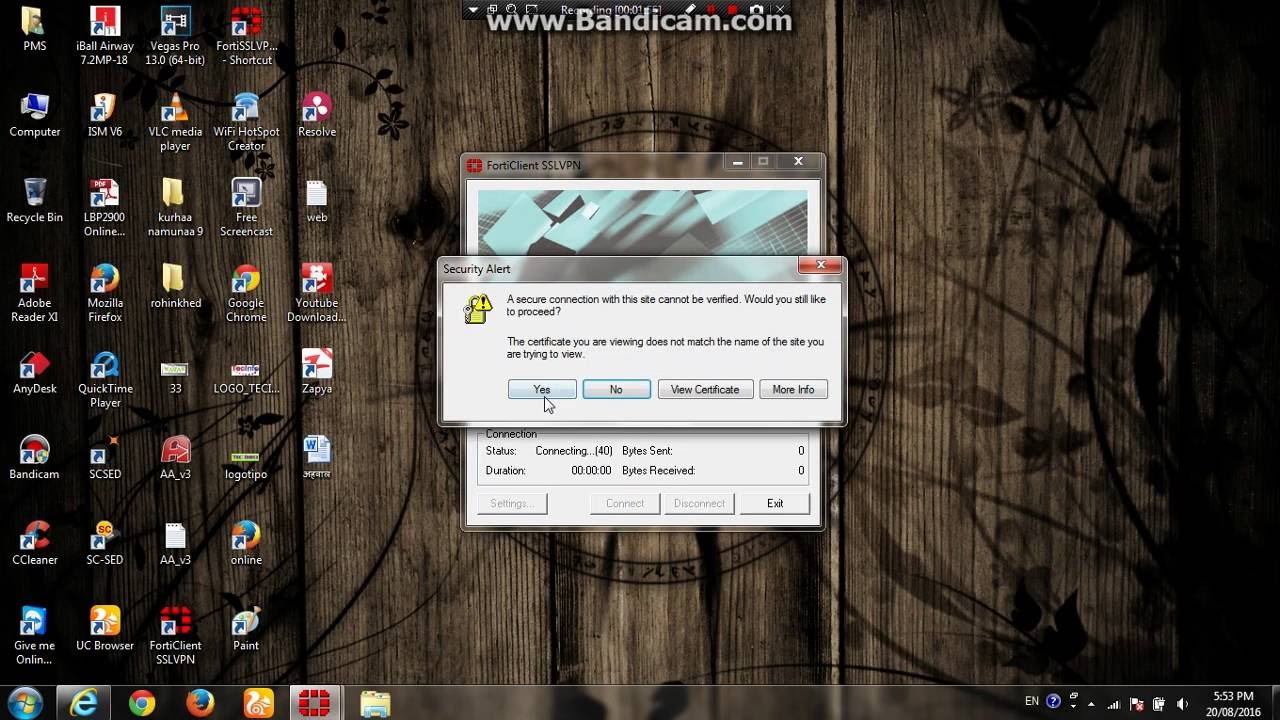Click the EN language indicator

(1032, 702)
